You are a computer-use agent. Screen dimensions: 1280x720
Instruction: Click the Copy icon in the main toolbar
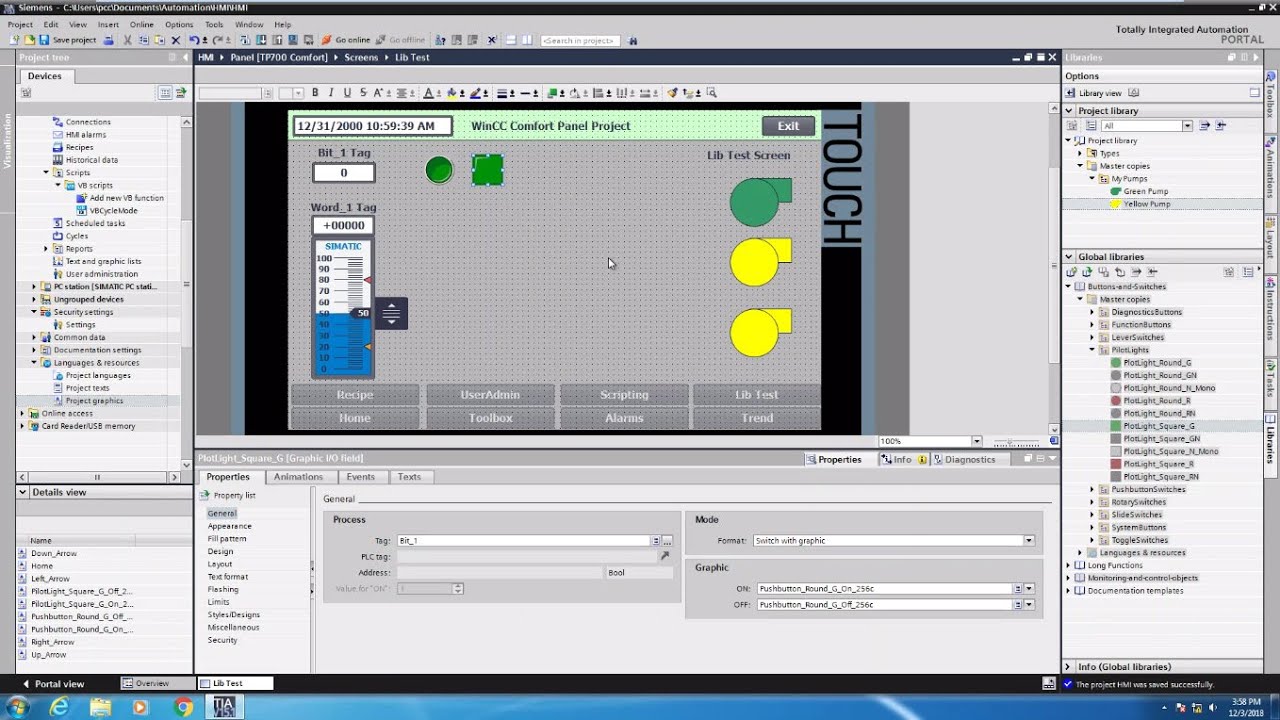click(x=144, y=40)
